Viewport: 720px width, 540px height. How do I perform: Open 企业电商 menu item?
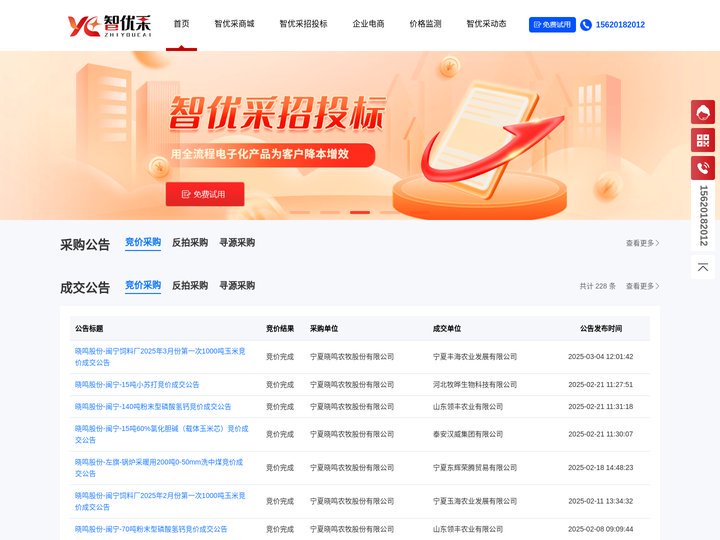click(x=368, y=24)
